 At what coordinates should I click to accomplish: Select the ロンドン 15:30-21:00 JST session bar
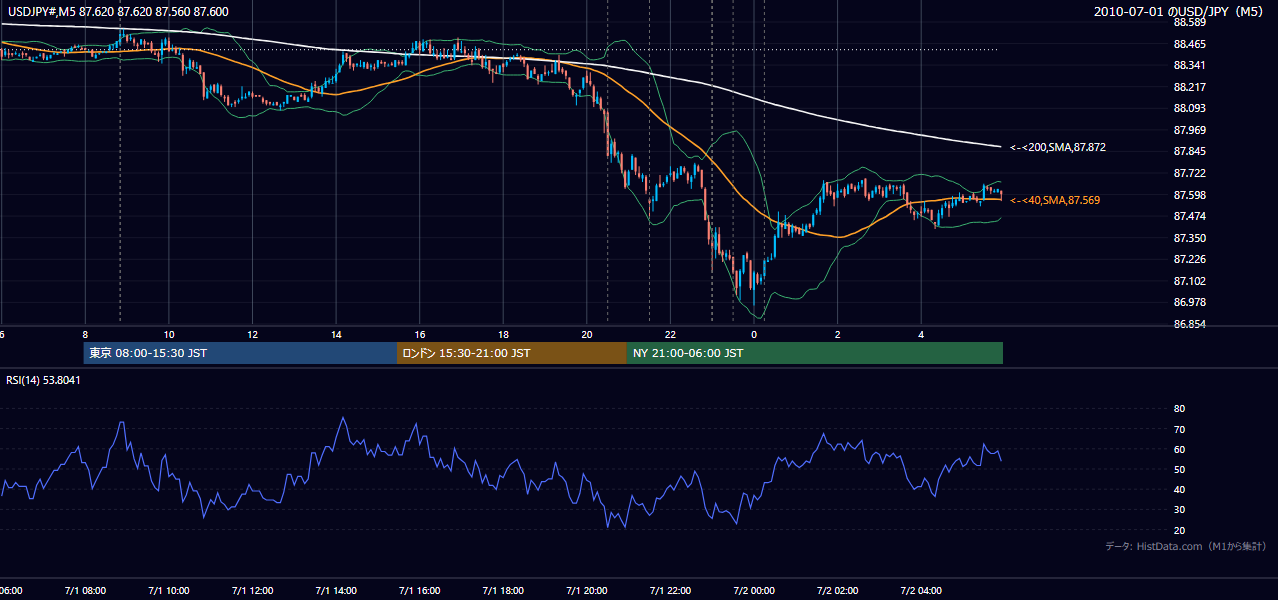click(512, 353)
